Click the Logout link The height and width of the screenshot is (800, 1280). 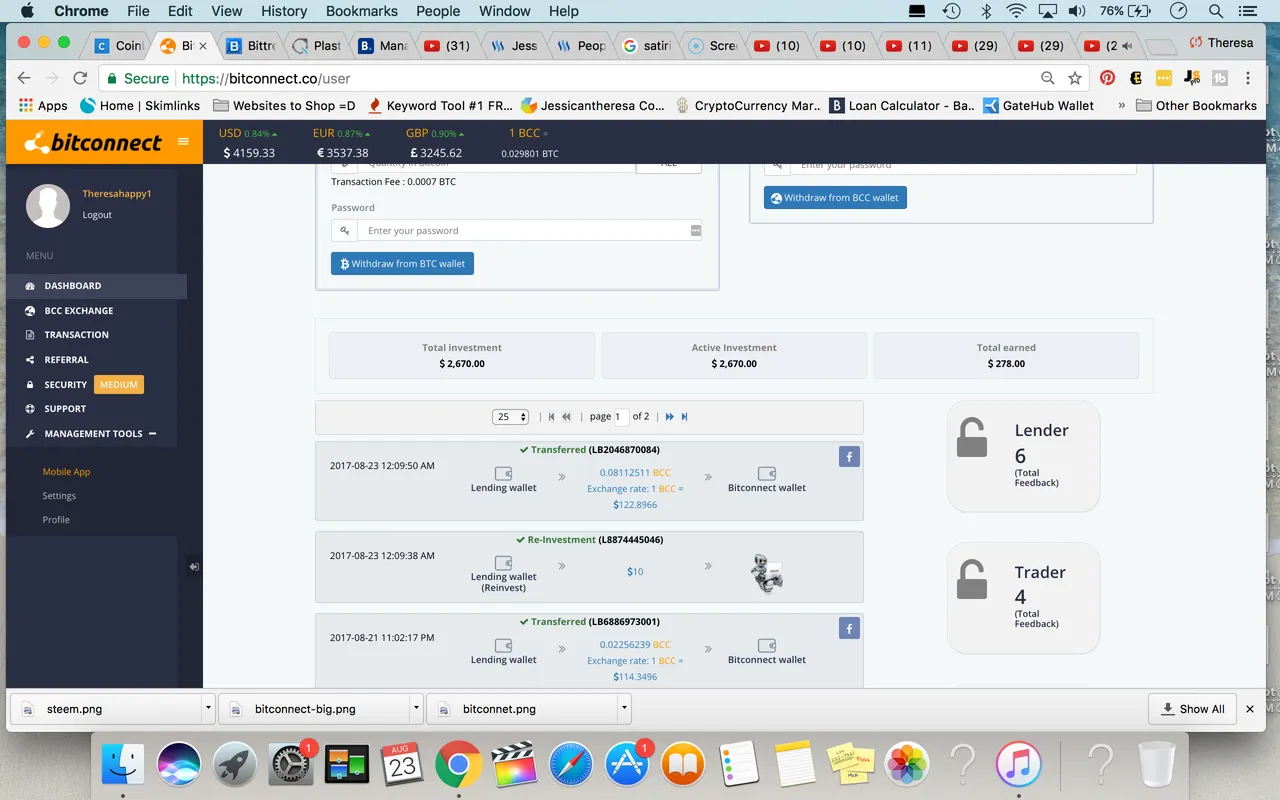coord(97,215)
